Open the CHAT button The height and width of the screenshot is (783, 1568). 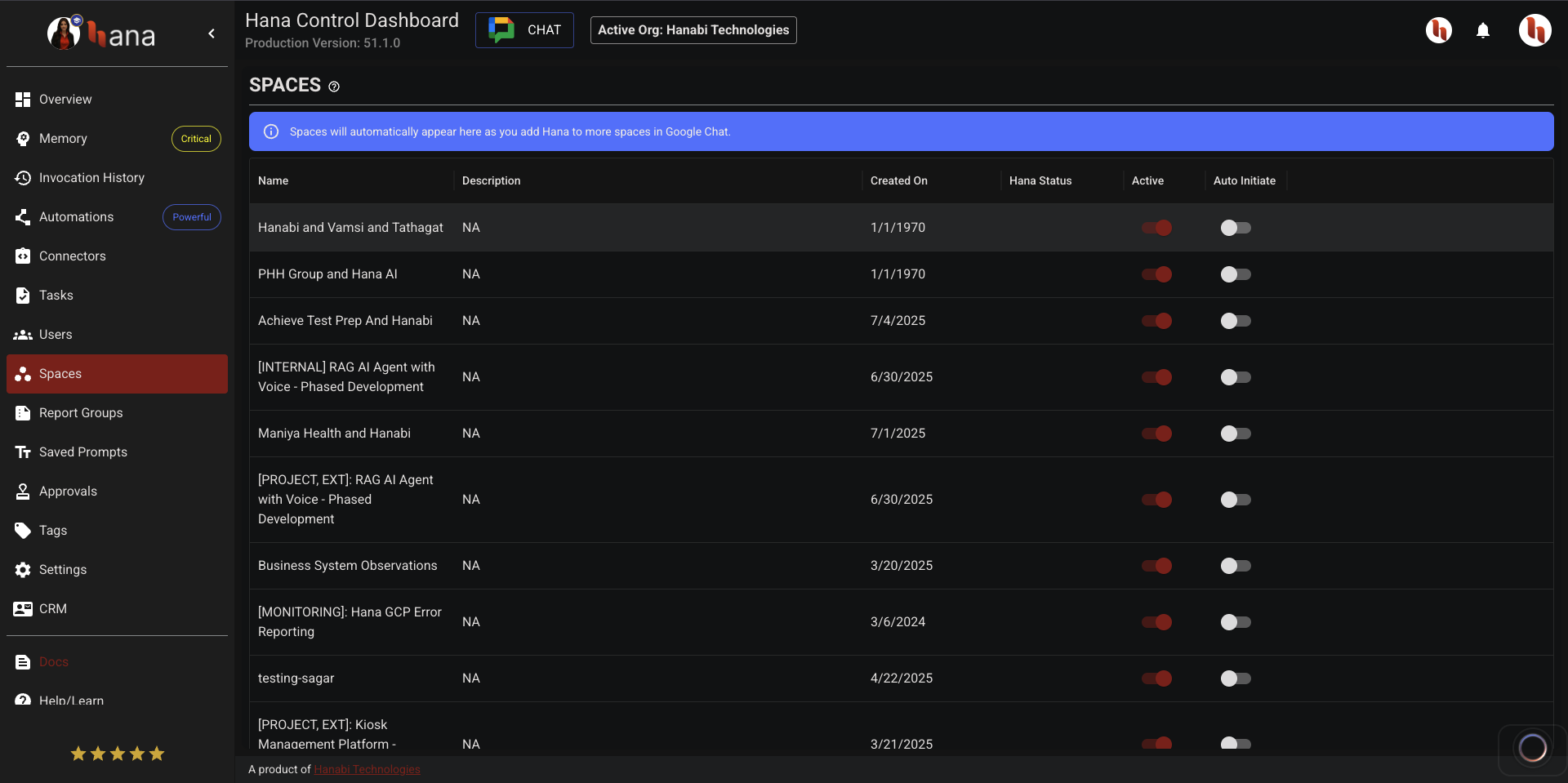pos(524,30)
